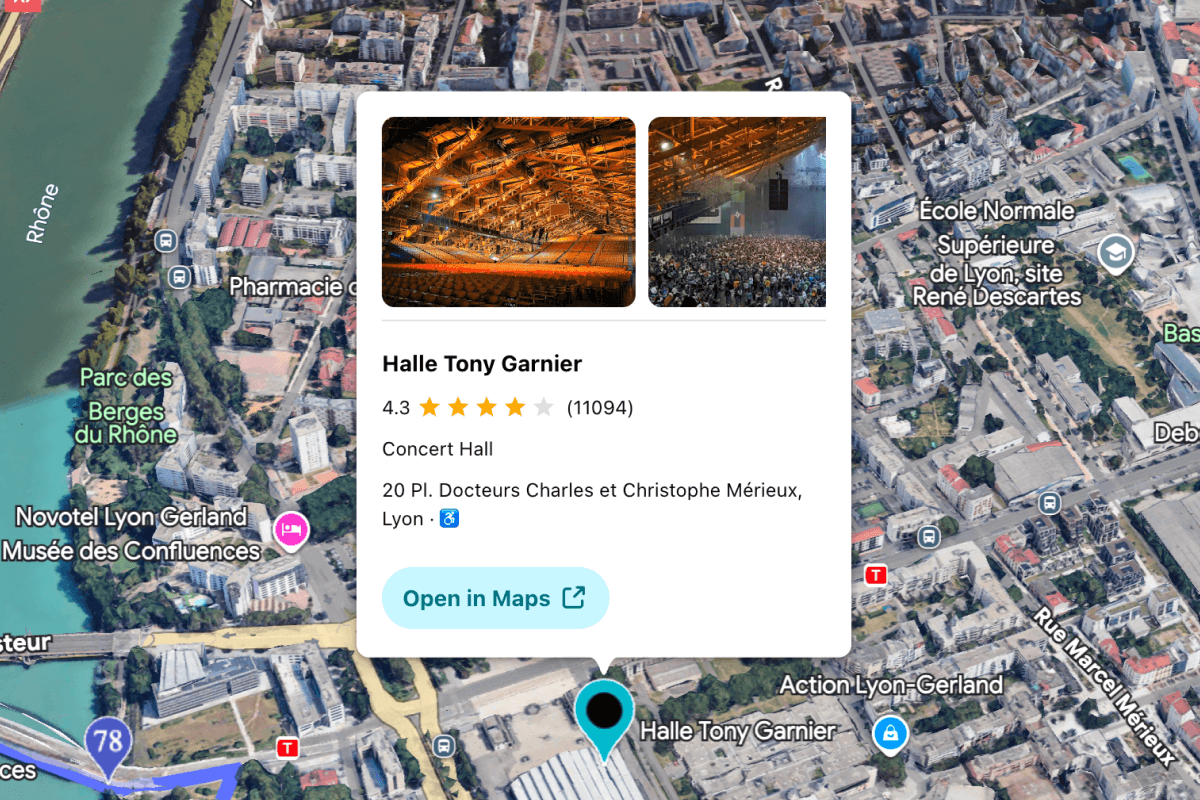The image size is (1200, 800).
Task: Click the Rue Marcel Mérieux street label
Action: coord(1105,686)
